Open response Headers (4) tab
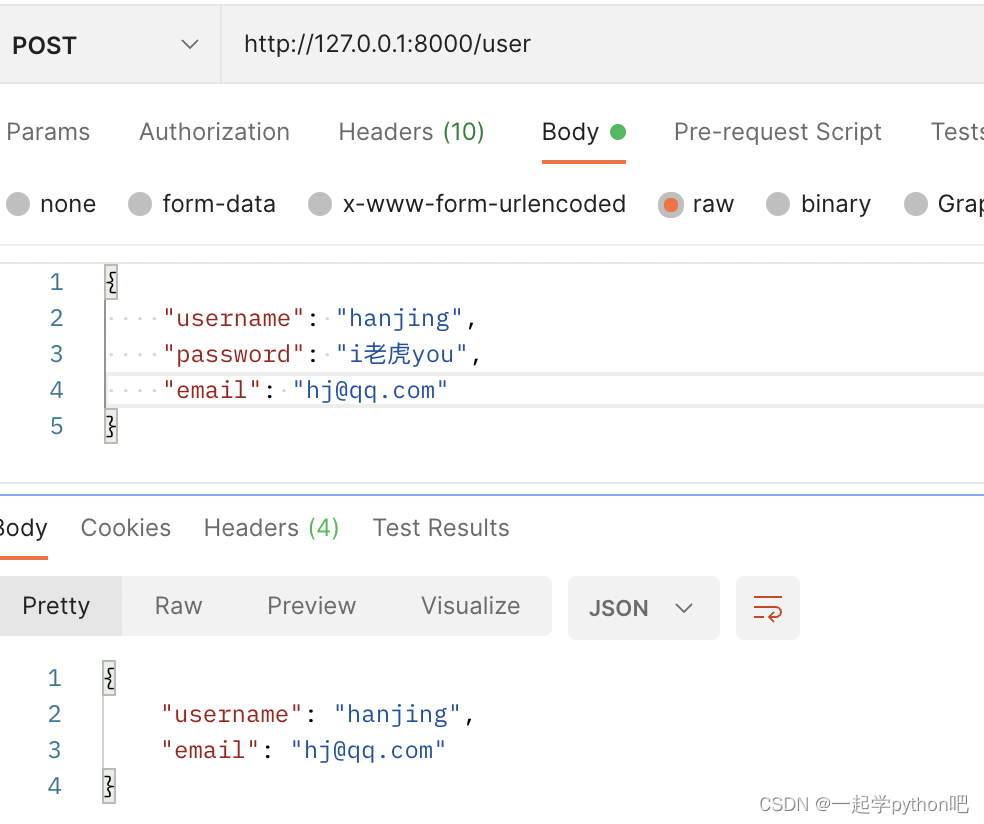The image size is (984, 824). [x=271, y=528]
